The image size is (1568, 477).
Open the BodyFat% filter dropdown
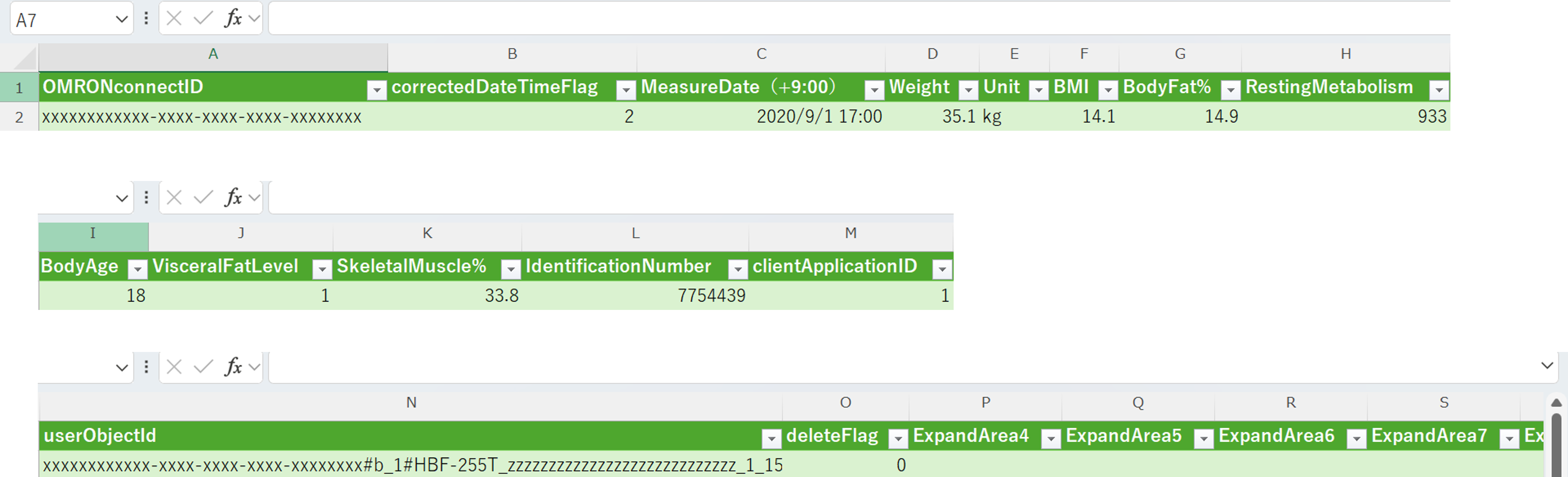click(x=1230, y=90)
